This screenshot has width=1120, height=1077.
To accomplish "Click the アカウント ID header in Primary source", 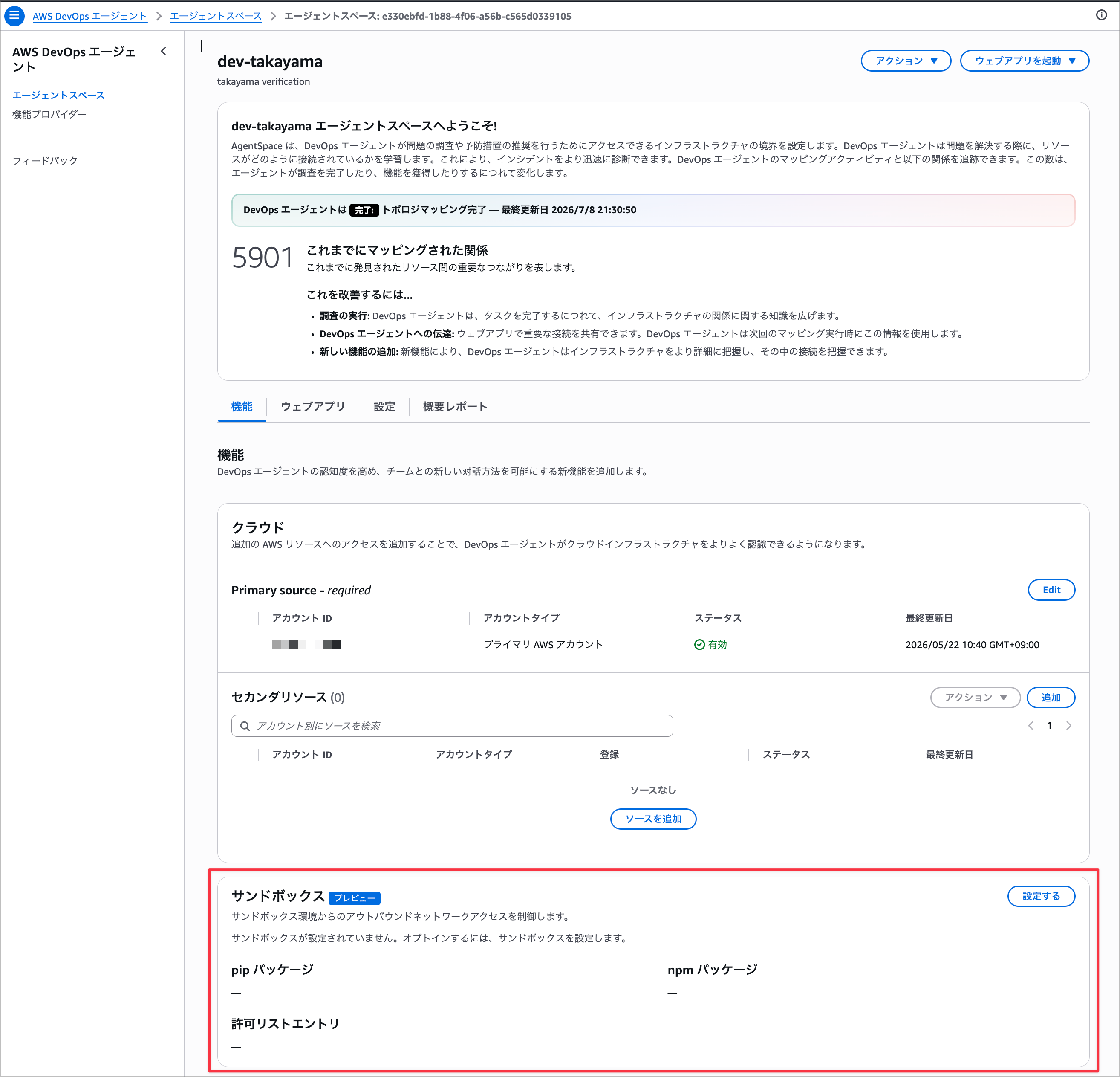I will pyautogui.click(x=302, y=618).
